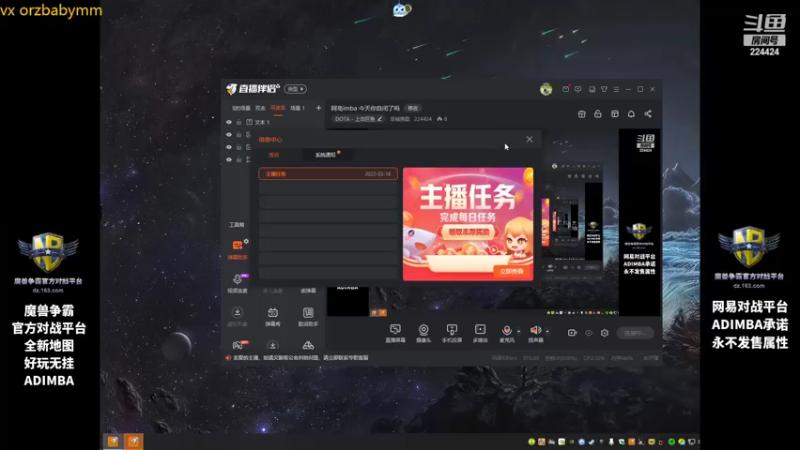Expand the arrow next to 扬声器

point(547,331)
